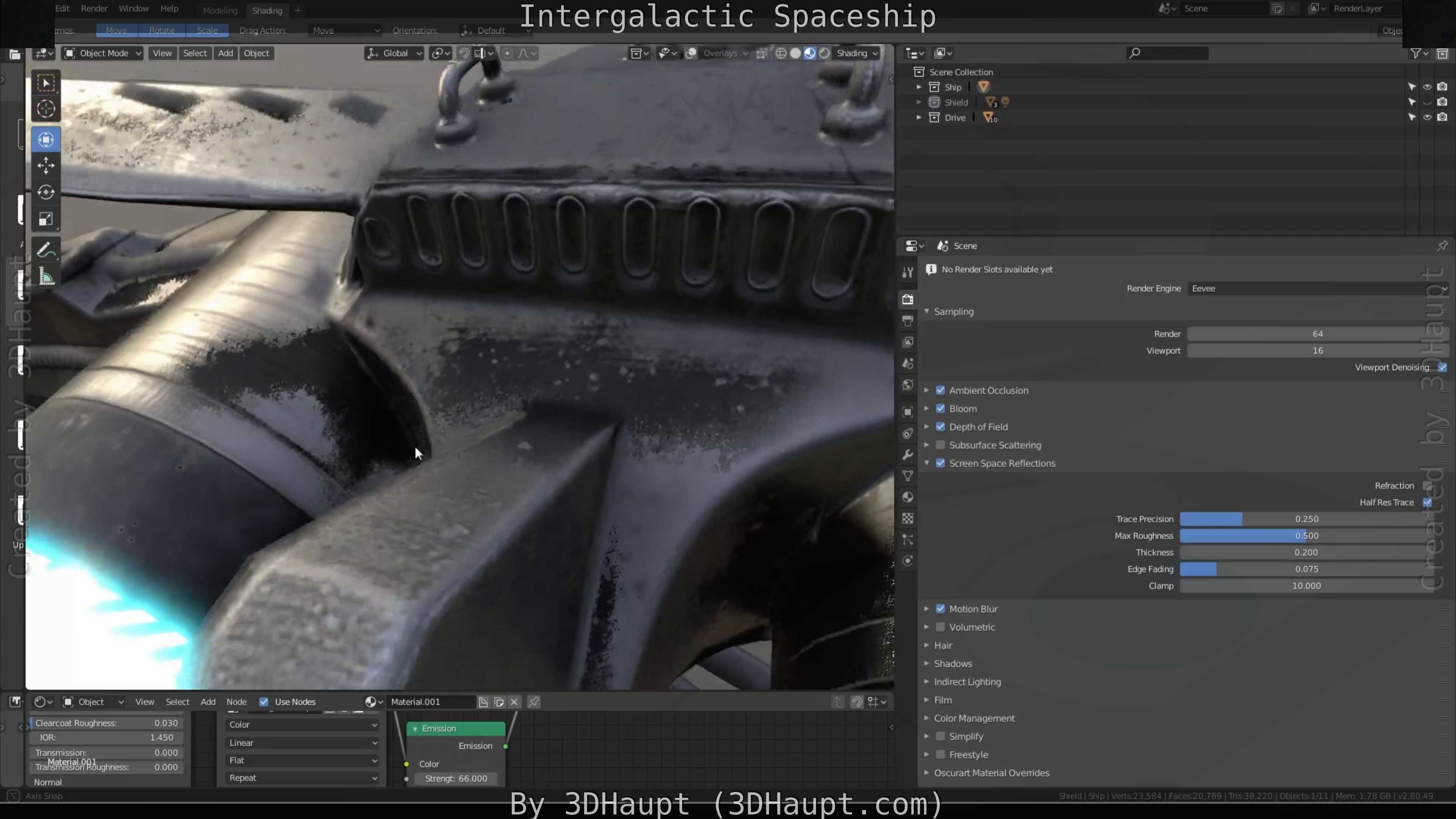Uncheck Use Nodes in node editor

coord(264,702)
